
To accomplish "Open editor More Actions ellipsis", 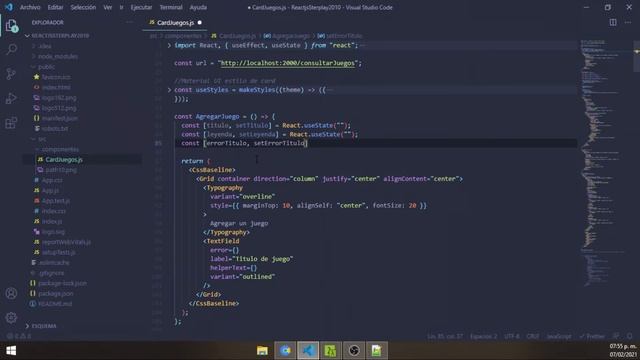I will (628, 22).
